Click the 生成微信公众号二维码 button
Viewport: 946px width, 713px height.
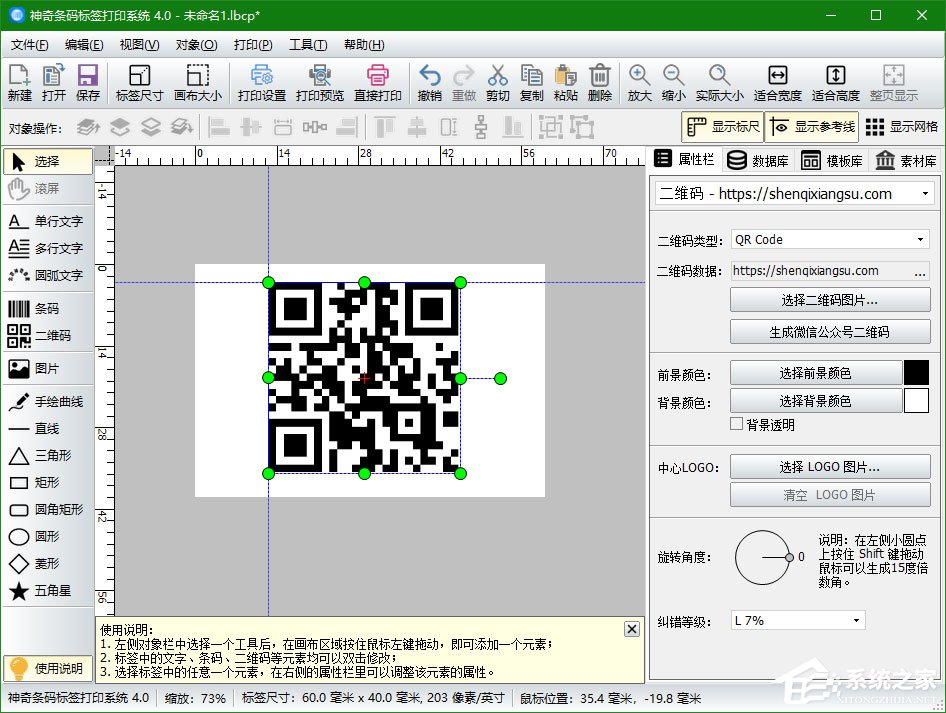(830, 332)
